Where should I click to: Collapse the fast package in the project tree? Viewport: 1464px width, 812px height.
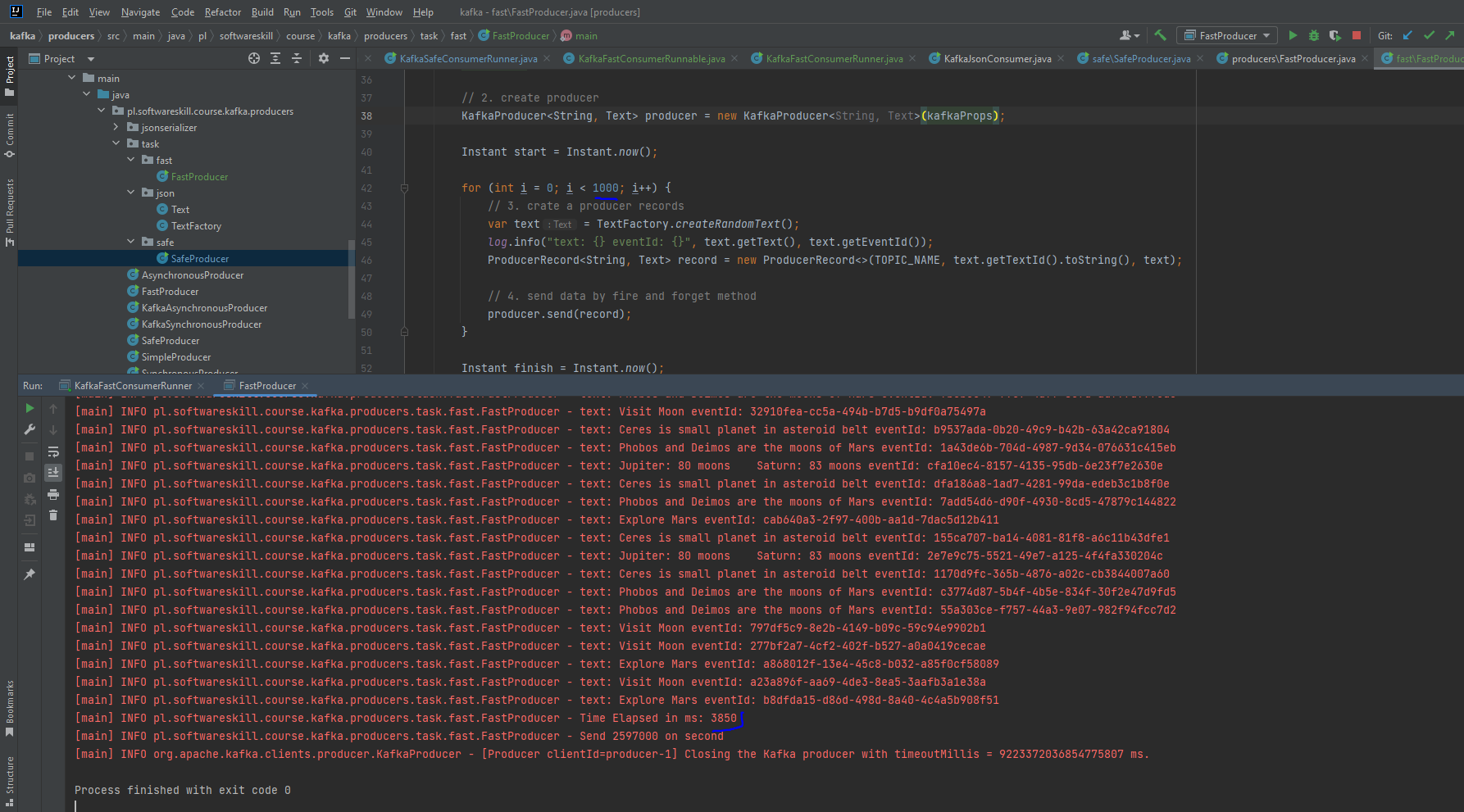(130, 160)
